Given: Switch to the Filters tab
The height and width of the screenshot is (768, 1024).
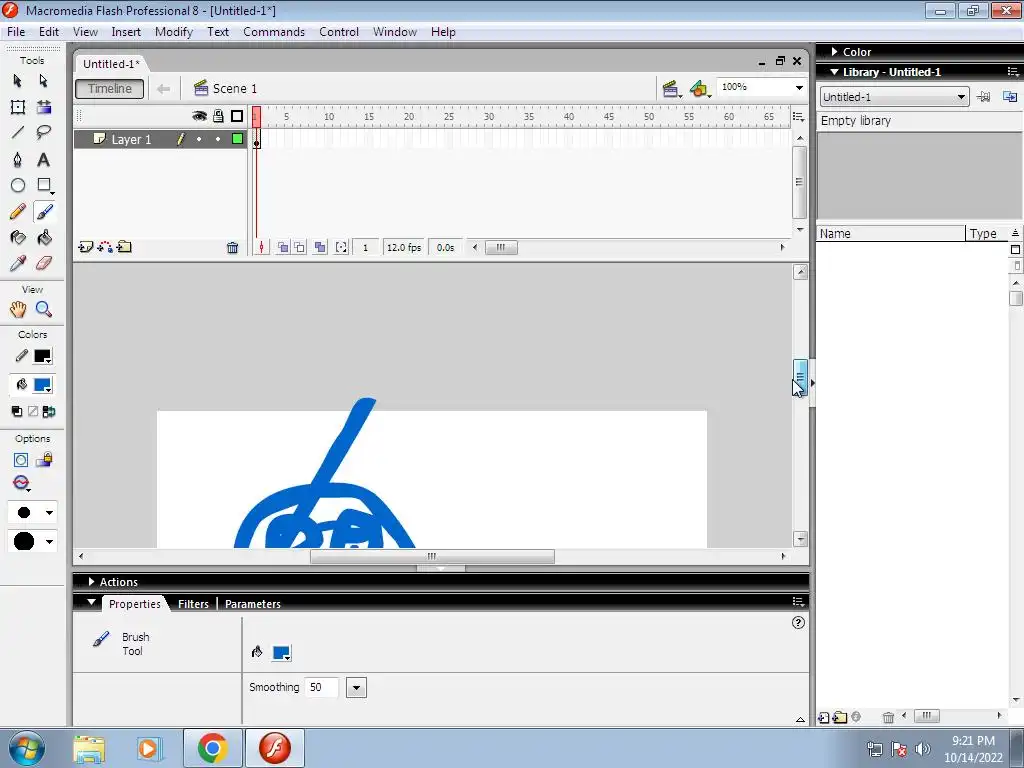Looking at the screenshot, I should pos(193,604).
